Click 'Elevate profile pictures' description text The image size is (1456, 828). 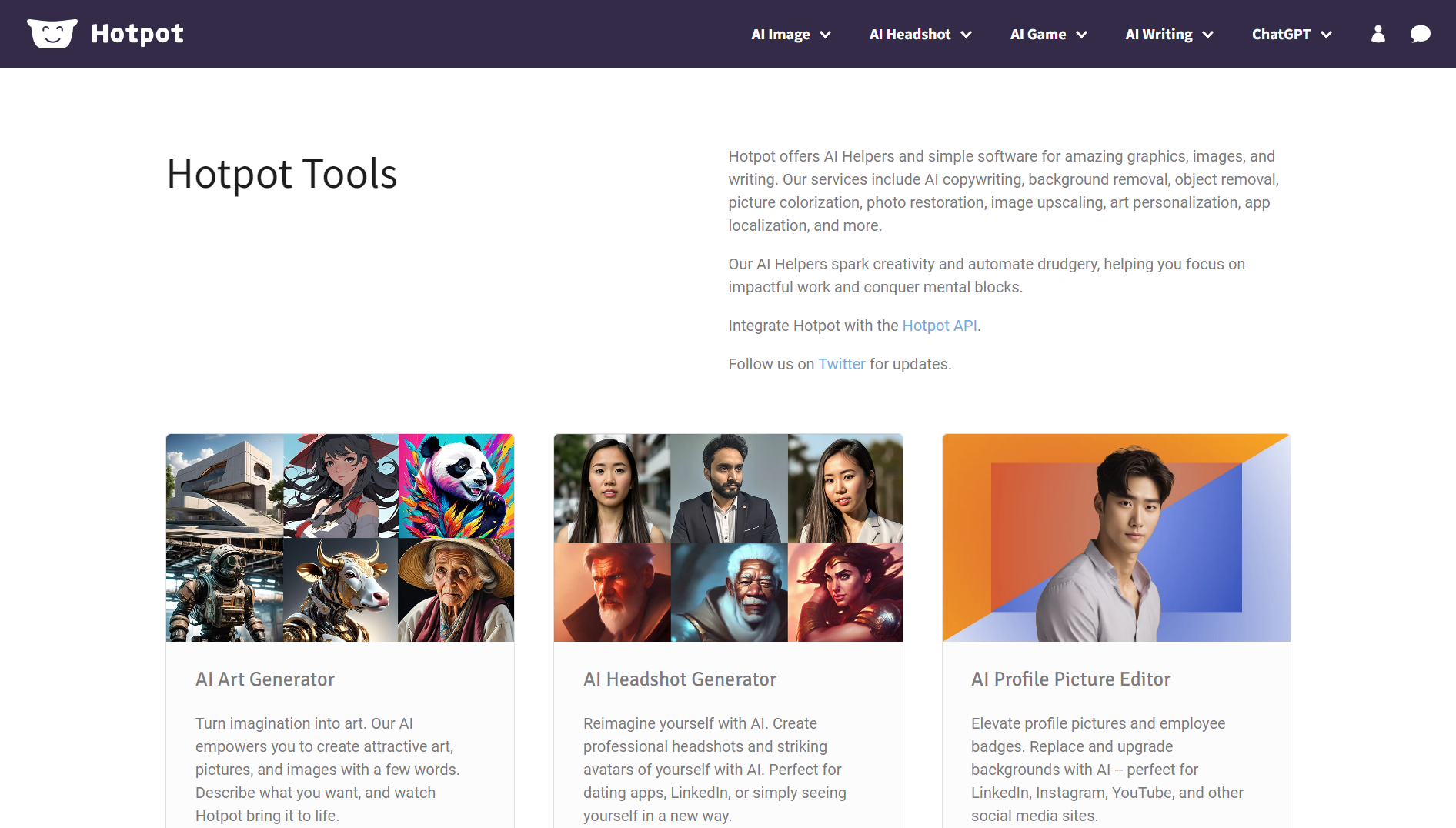coord(1107,770)
